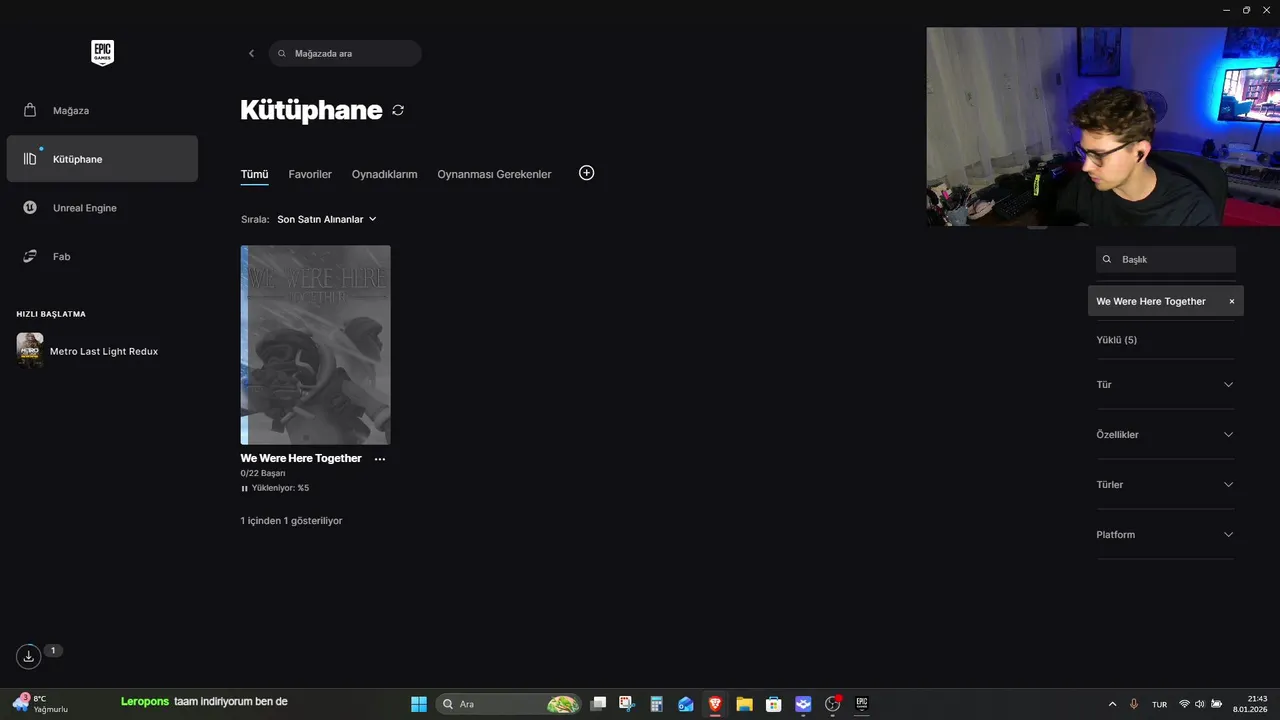
Task: Open Microsoft Store from the taskbar
Action: [x=773, y=704]
